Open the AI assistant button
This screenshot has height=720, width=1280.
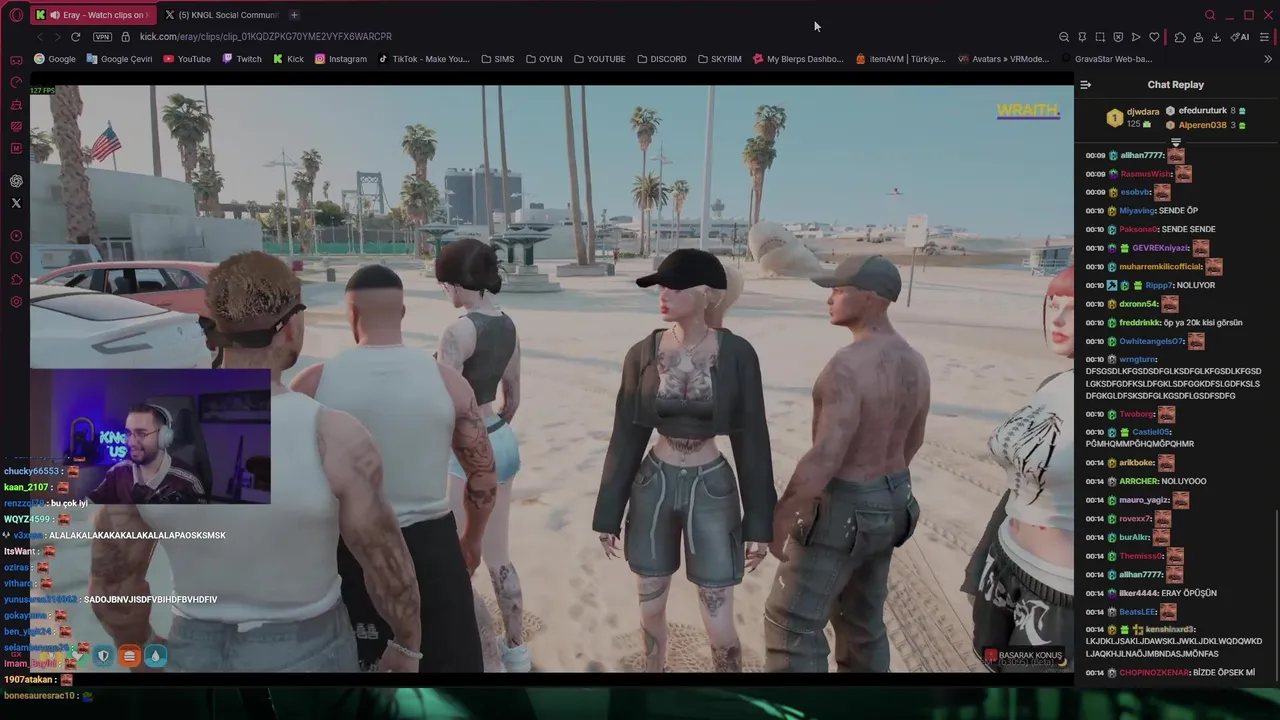click(1240, 37)
